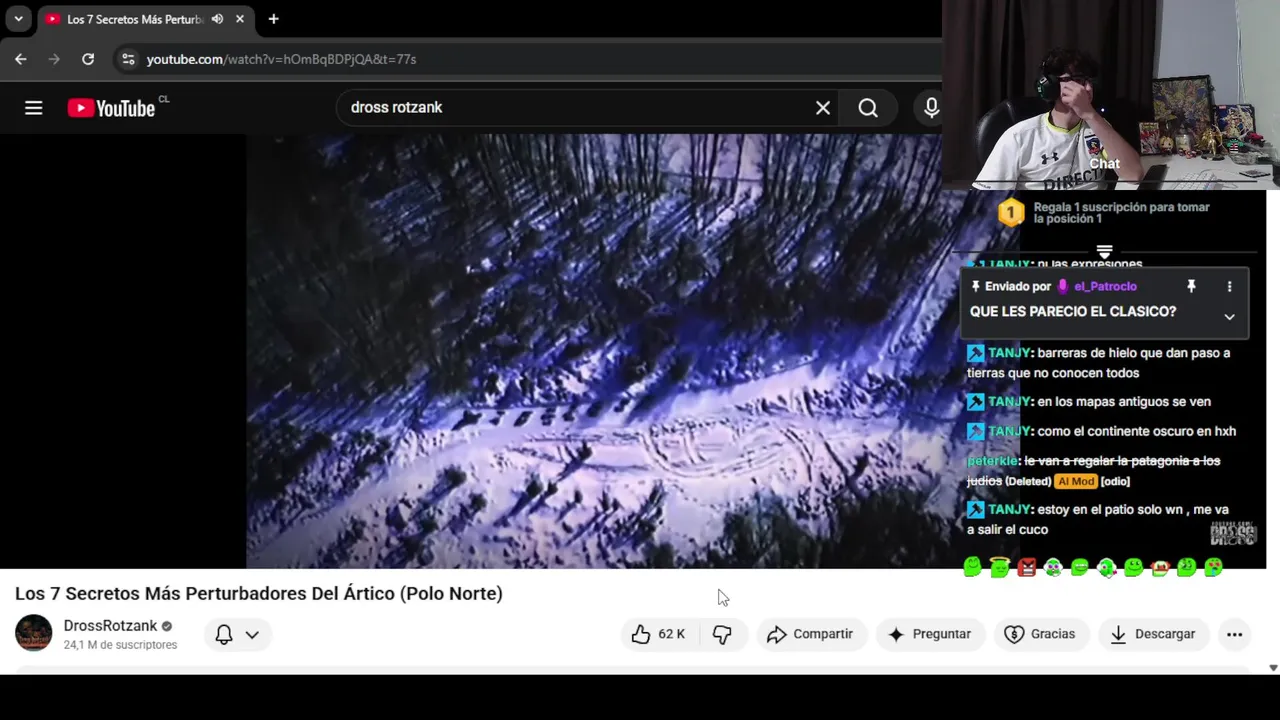This screenshot has height=720, width=1280.
Task: Open el_Patroclo's profile in pinned message
Action: pyautogui.click(x=1105, y=286)
